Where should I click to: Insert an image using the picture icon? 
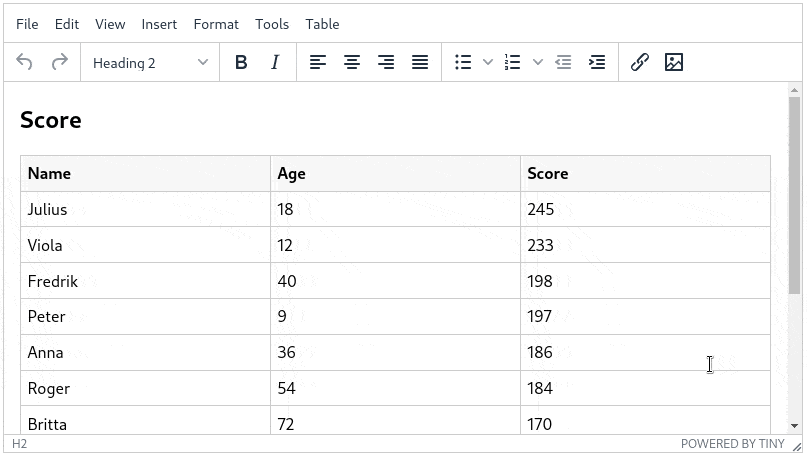pos(674,62)
